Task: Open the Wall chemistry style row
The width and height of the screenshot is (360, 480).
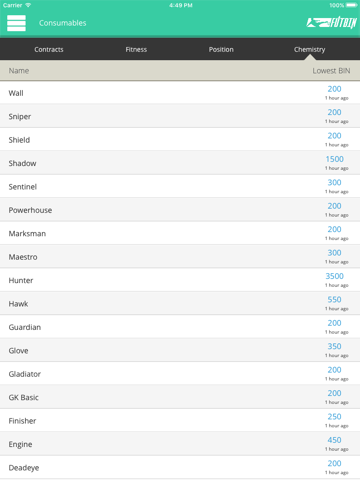Action: pyautogui.click(x=180, y=93)
